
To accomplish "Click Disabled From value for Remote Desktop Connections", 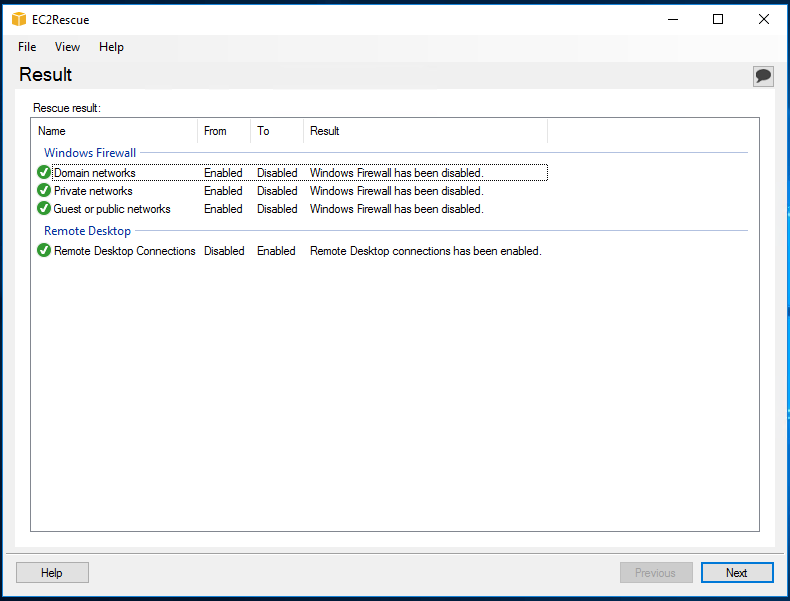I will [224, 251].
